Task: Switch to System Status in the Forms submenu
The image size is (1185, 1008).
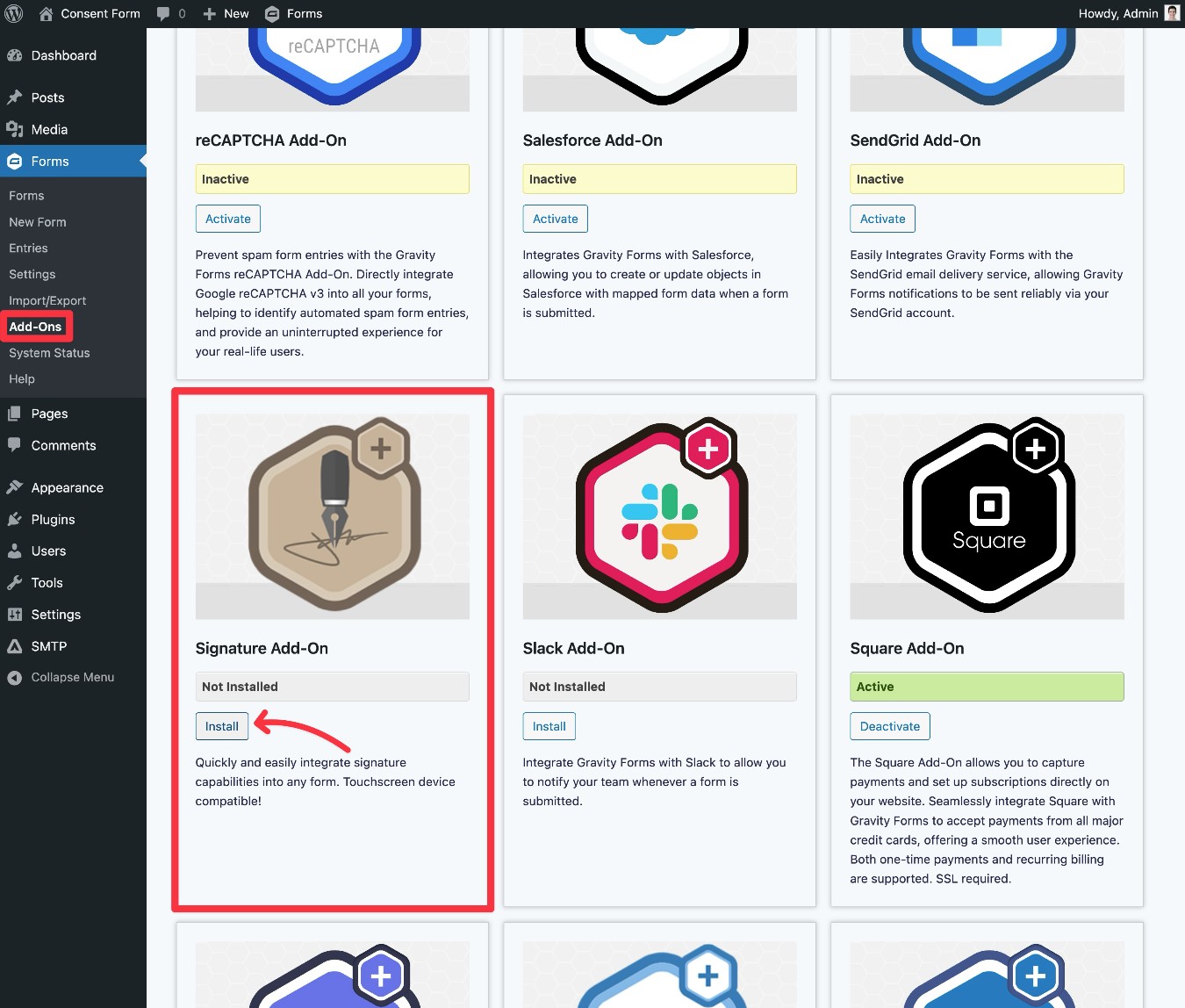Action: 48,353
